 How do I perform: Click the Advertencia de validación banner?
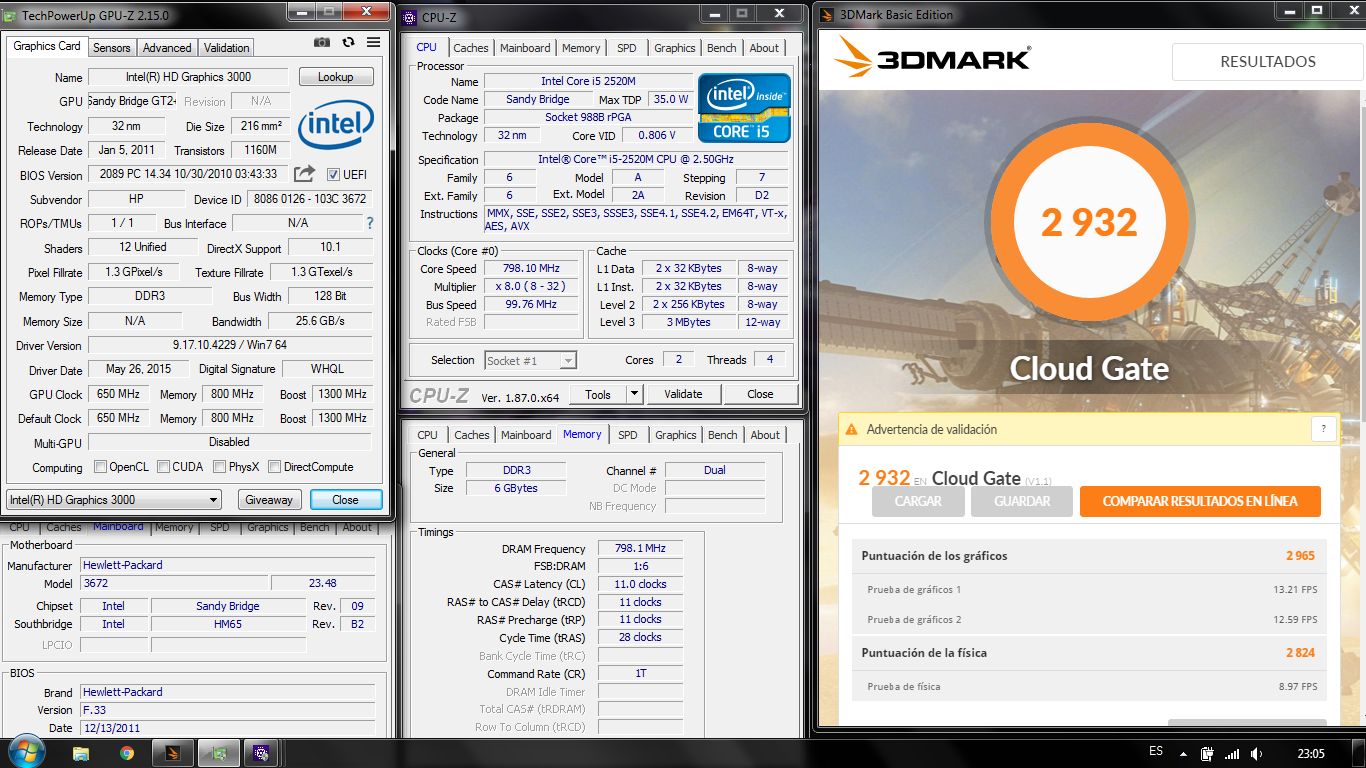pyautogui.click(x=1089, y=429)
